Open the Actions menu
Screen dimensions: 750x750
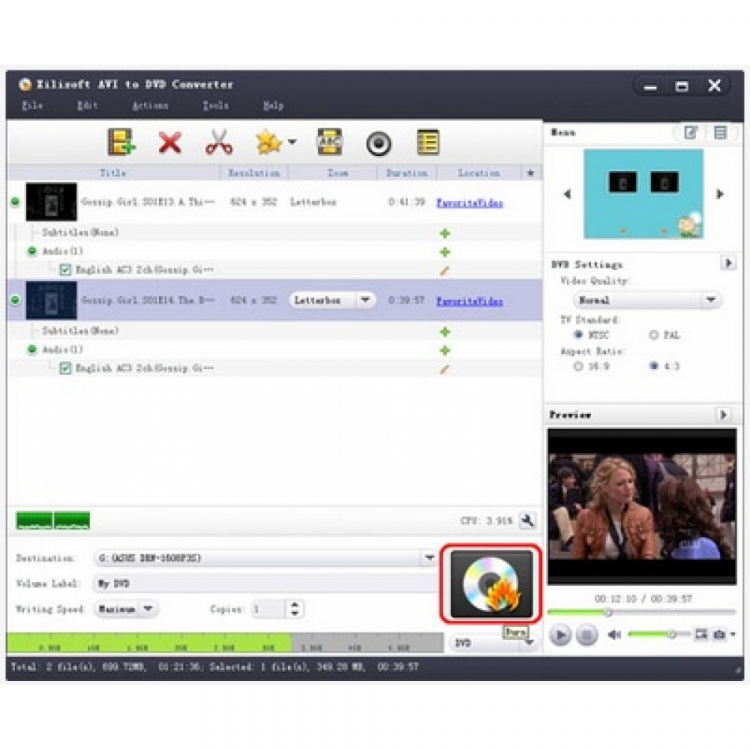(150, 105)
